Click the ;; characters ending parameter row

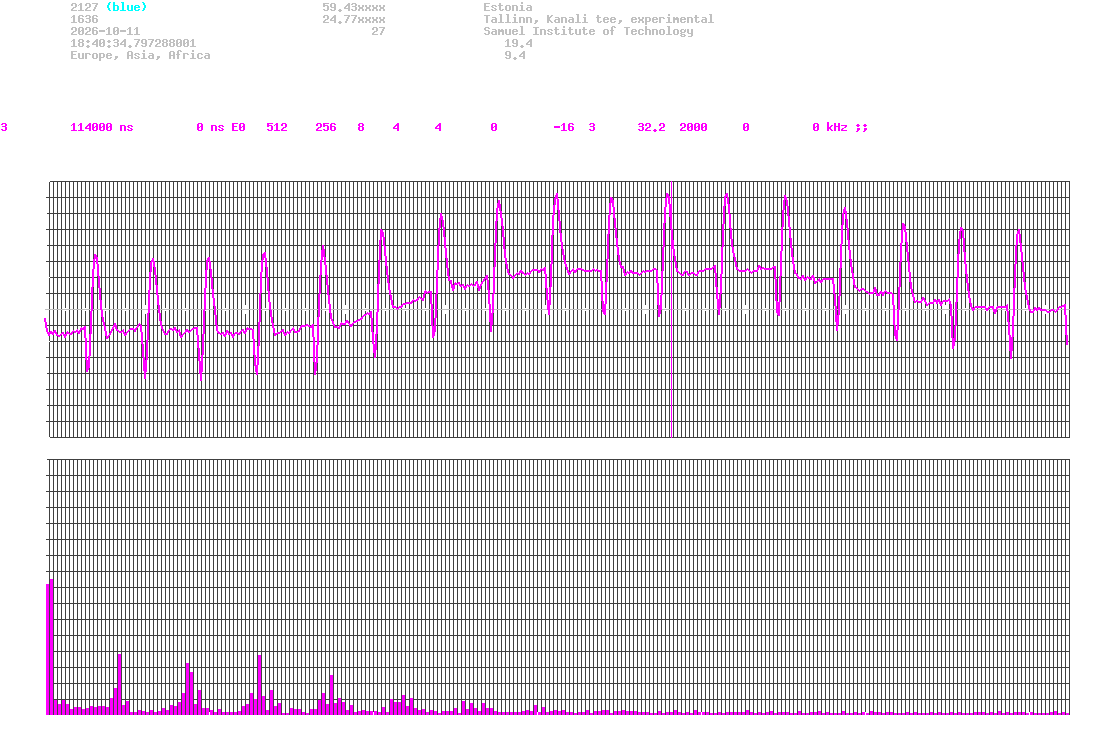tap(861, 128)
